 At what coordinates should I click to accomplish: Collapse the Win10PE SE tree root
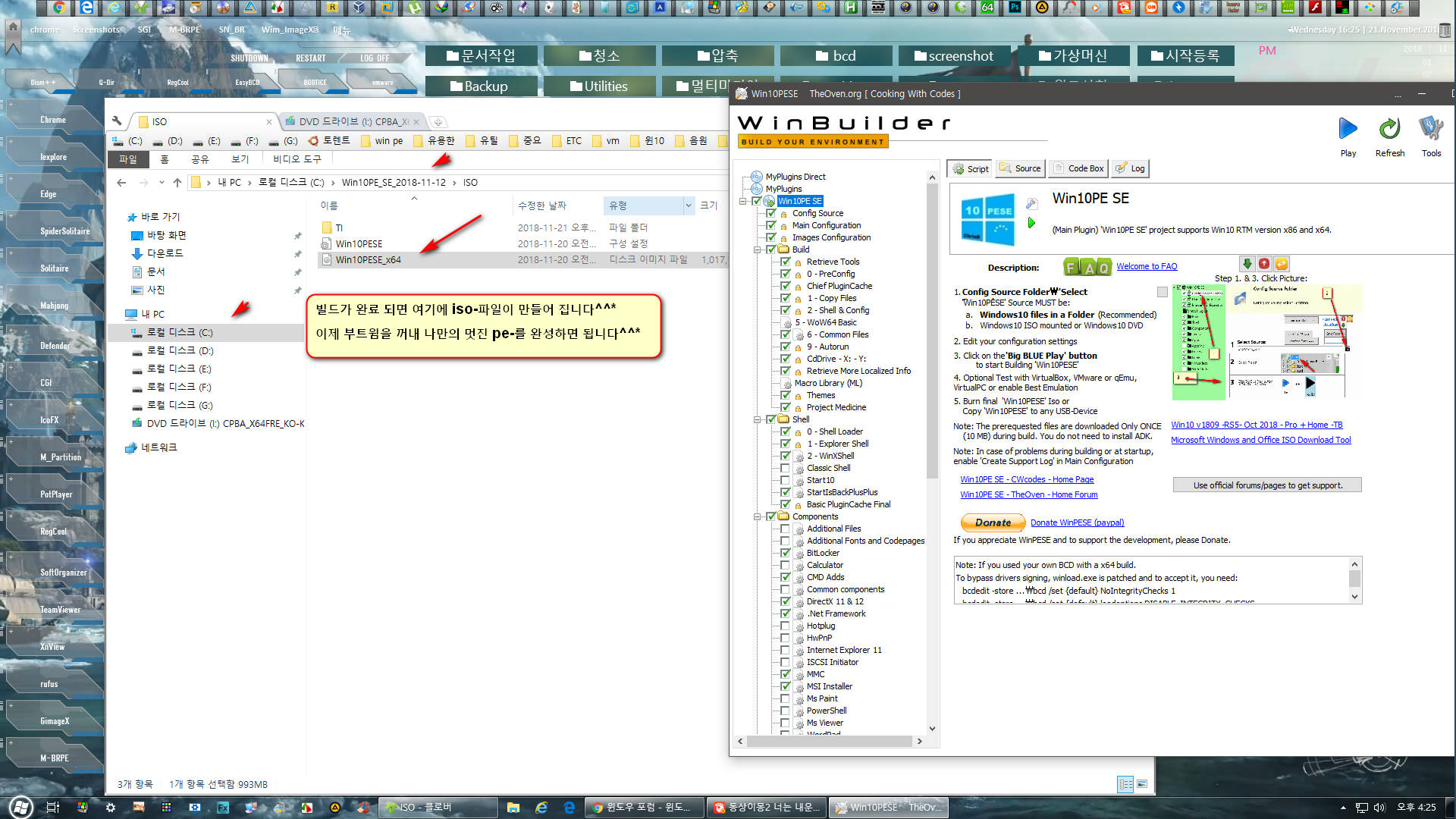pyautogui.click(x=743, y=201)
